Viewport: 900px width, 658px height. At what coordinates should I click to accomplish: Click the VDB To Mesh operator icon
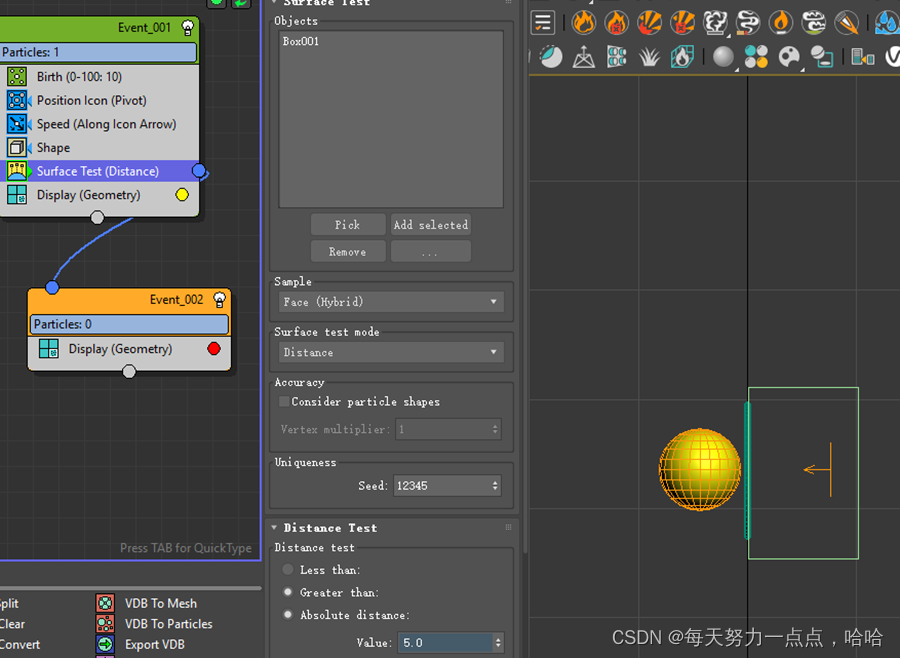coord(105,603)
